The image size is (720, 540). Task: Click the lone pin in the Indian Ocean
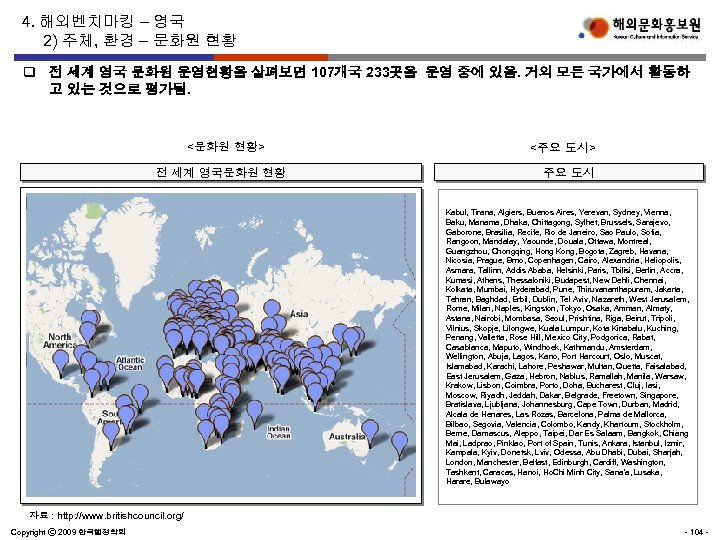(254, 413)
